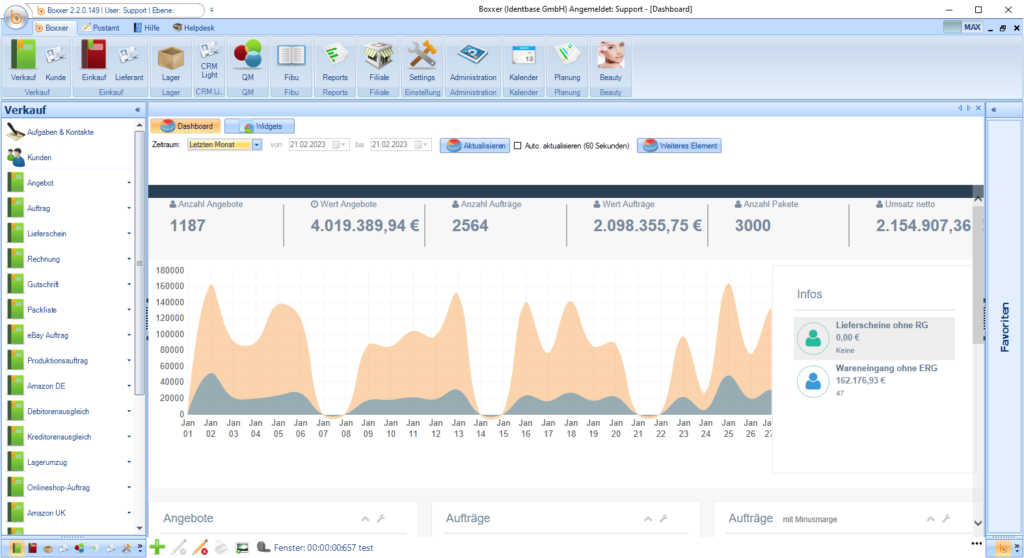The height and width of the screenshot is (558, 1024).
Task: Open the Verkauf module in ribbon
Action: pos(23,61)
